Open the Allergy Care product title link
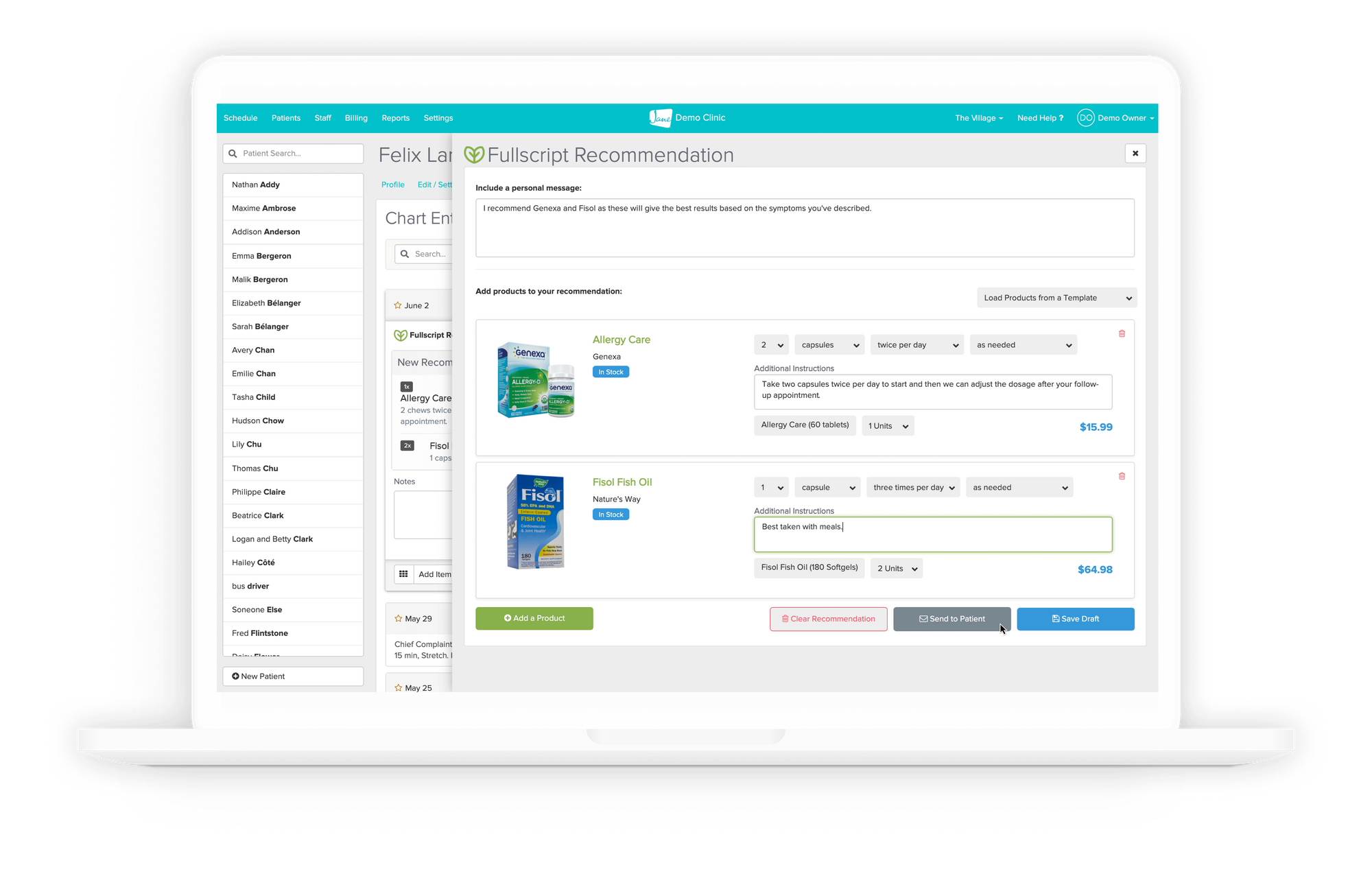 point(622,340)
